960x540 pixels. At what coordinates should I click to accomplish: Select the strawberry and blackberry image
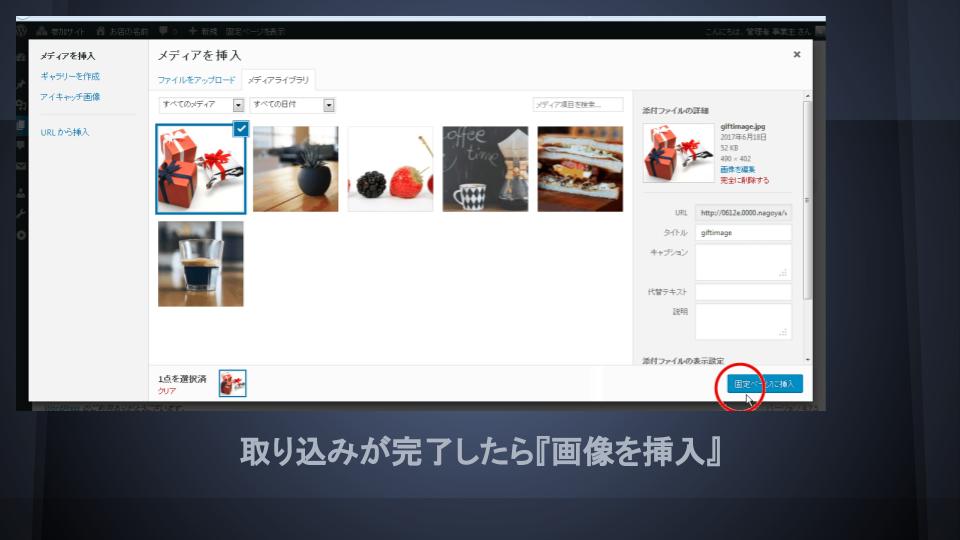click(390, 169)
